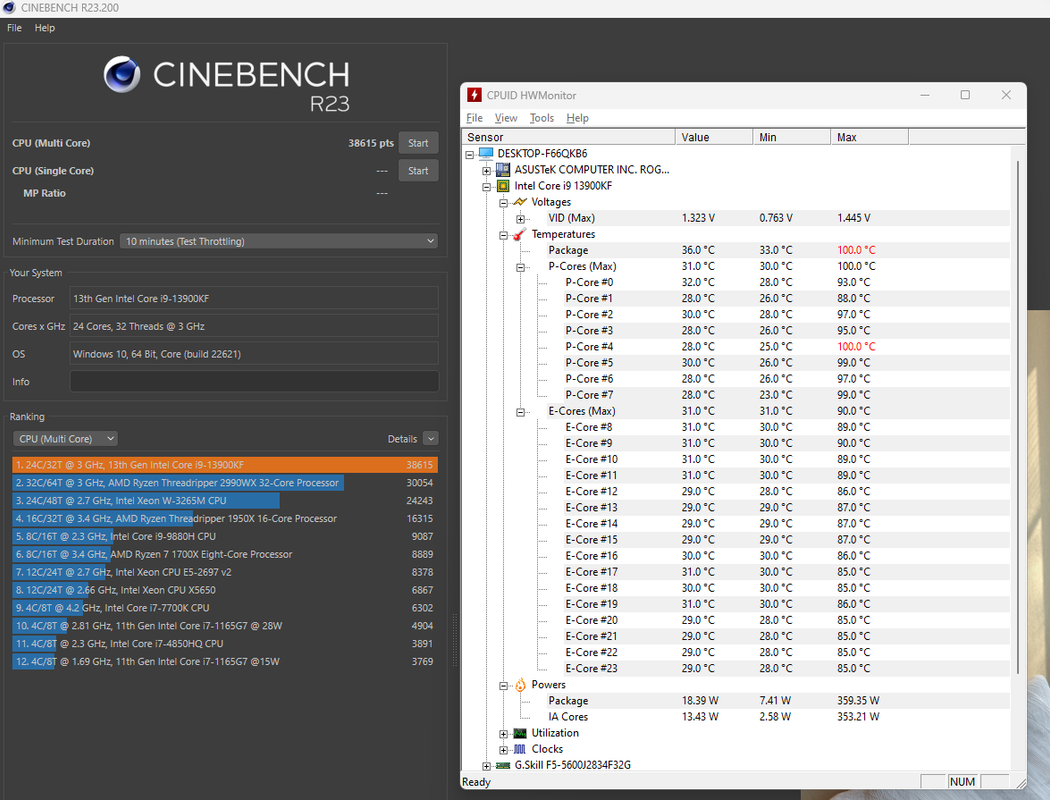Click the Clocks waveform icon
The width and height of the screenshot is (1050, 800).
click(520, 749)
